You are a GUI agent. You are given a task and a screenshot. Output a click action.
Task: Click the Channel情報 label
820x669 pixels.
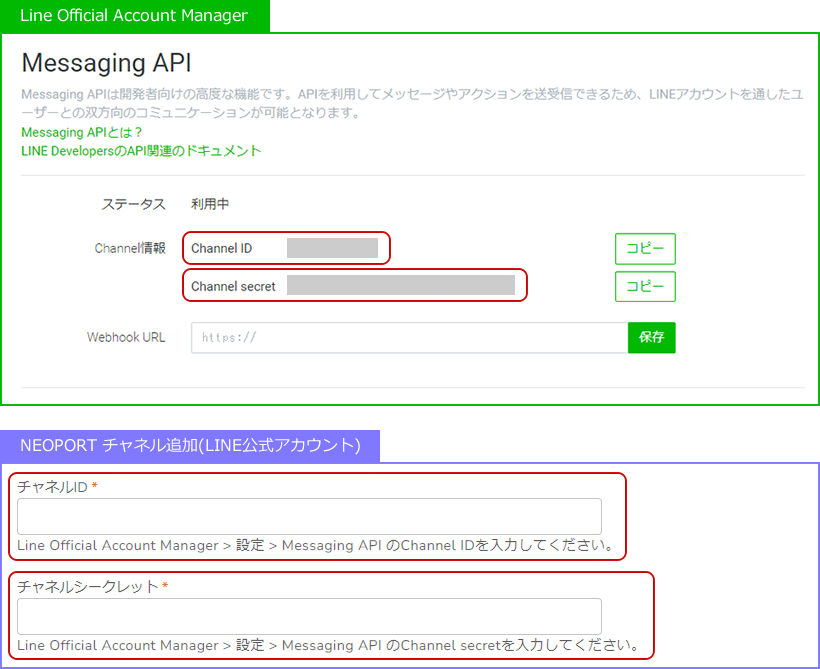pyautogui.click(x=130, y=248)
